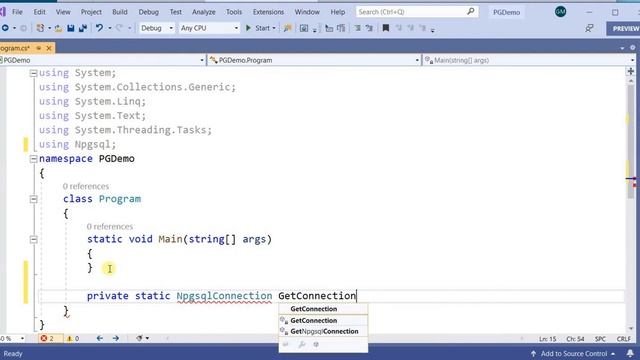Open the PGDemo project navigation dropdown
The width and height of the screenshot is (640, 360).
click(102, 60)
